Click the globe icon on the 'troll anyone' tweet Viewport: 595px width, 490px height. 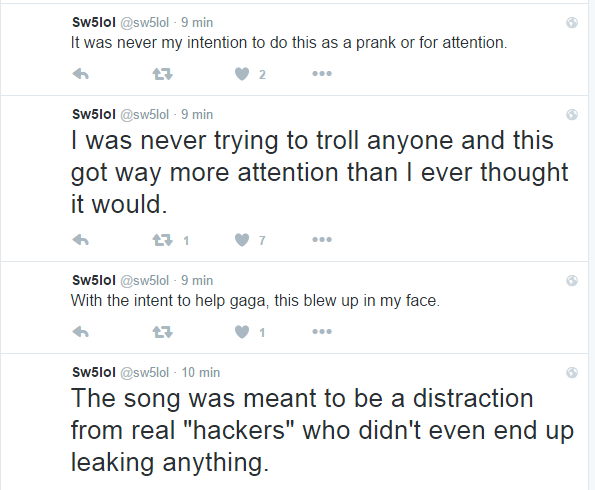pyautogui.click(x=572, y=115)
